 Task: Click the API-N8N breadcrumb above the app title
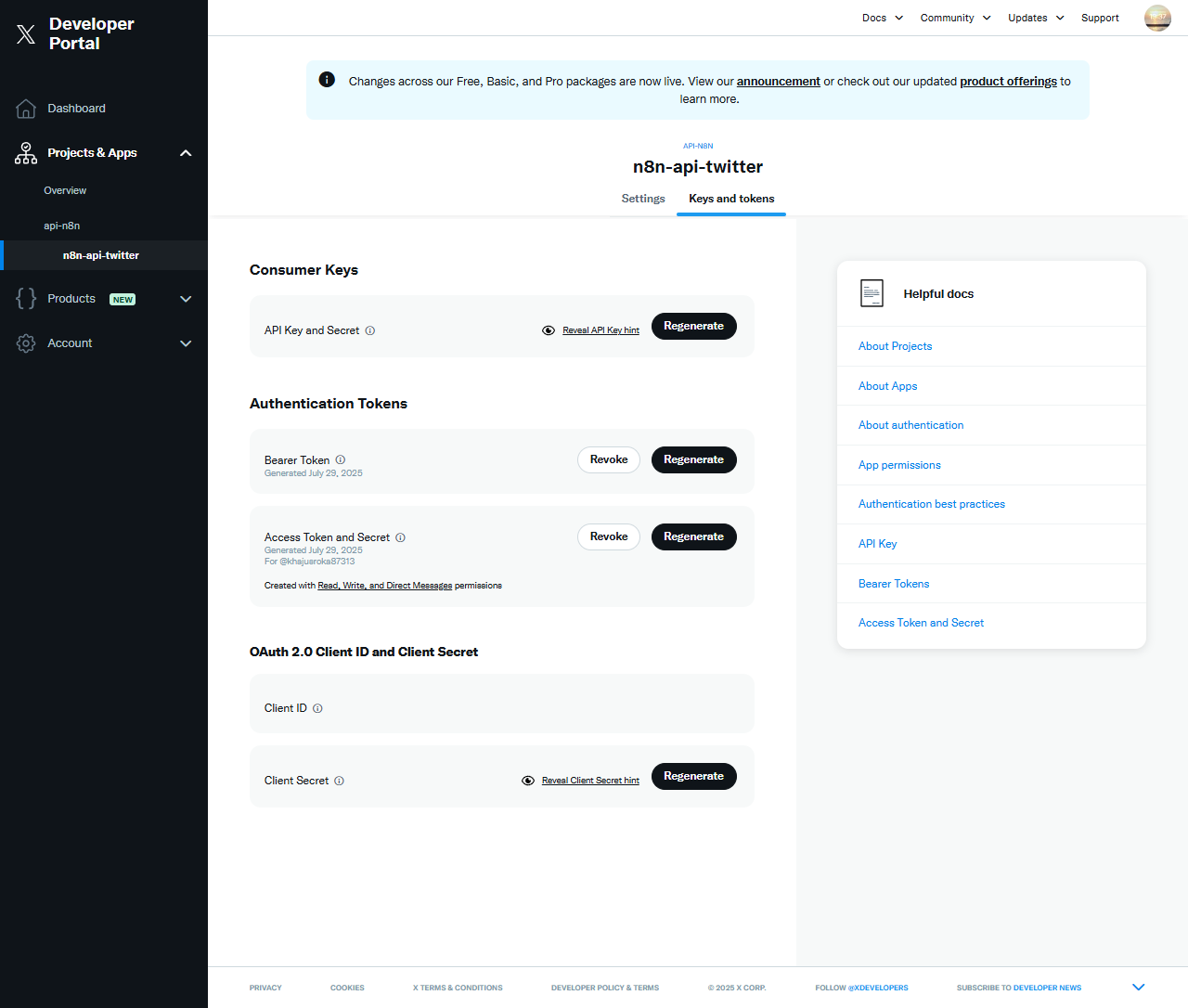coord(698,146)
